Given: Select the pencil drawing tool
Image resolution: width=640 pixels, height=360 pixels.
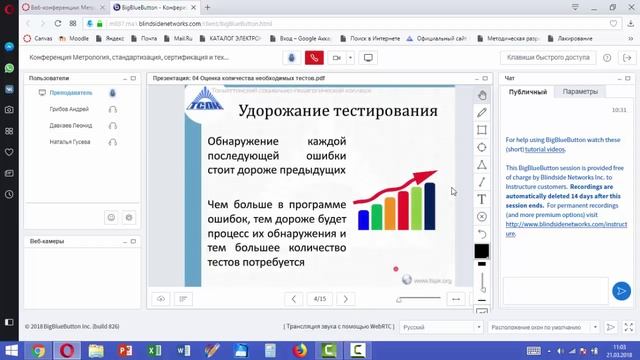Looking at the screenshot, I should [x=482, y=113].
